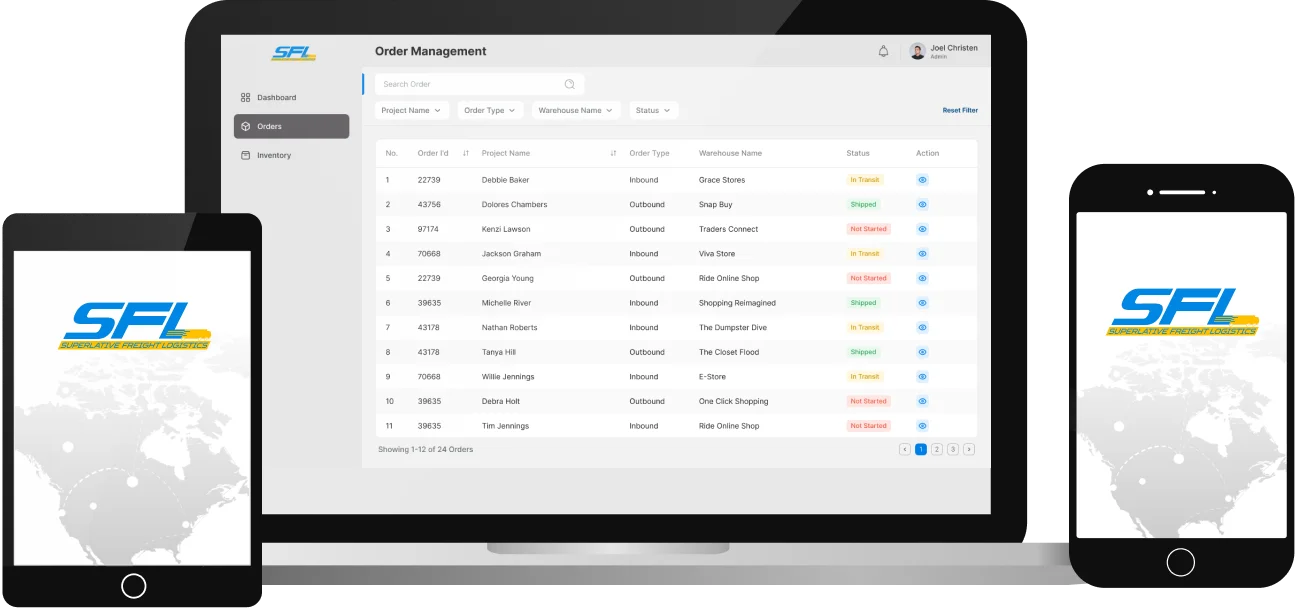Open the Order Type filter dropdown
Image resolution: width=1295 pixels, height=608 pixels.
click(490, 111)
